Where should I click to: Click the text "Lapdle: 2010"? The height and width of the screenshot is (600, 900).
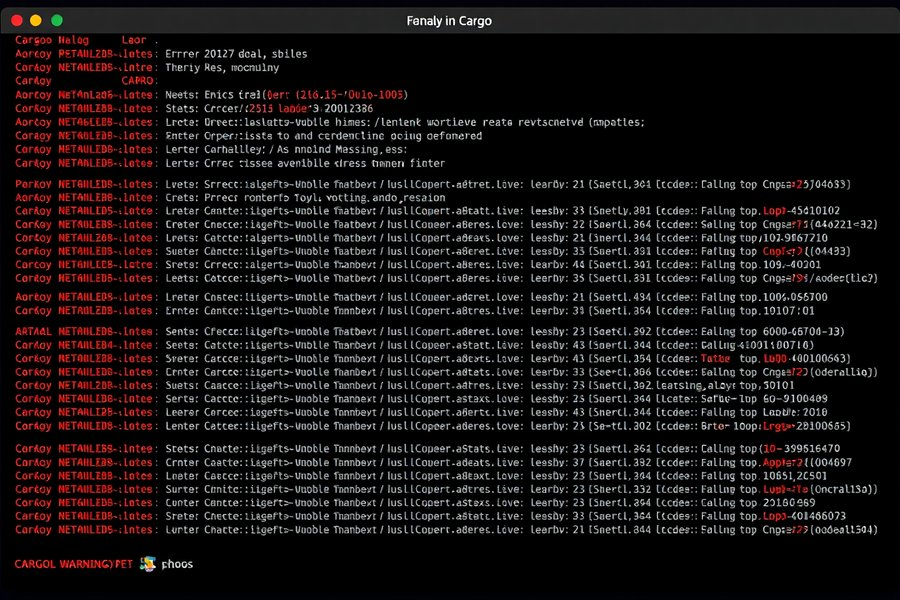tap(795, 412)
